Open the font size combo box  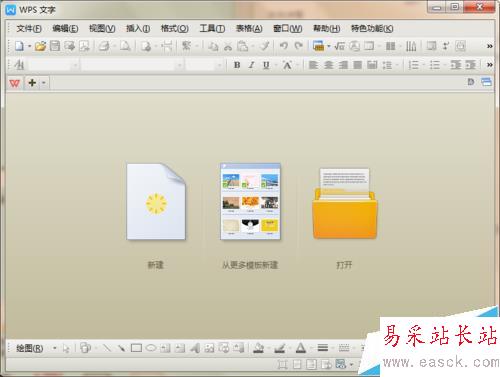tap(204, 65)
